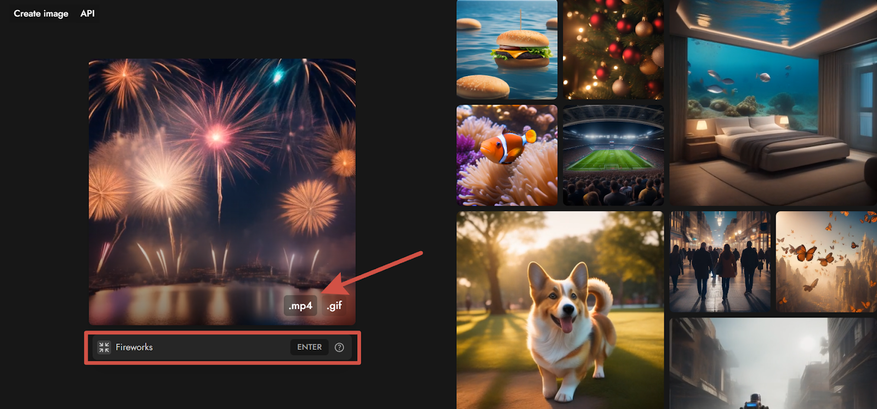Open the floating burger on water thumbnail

pyautogui.click(x=507, y=50)
